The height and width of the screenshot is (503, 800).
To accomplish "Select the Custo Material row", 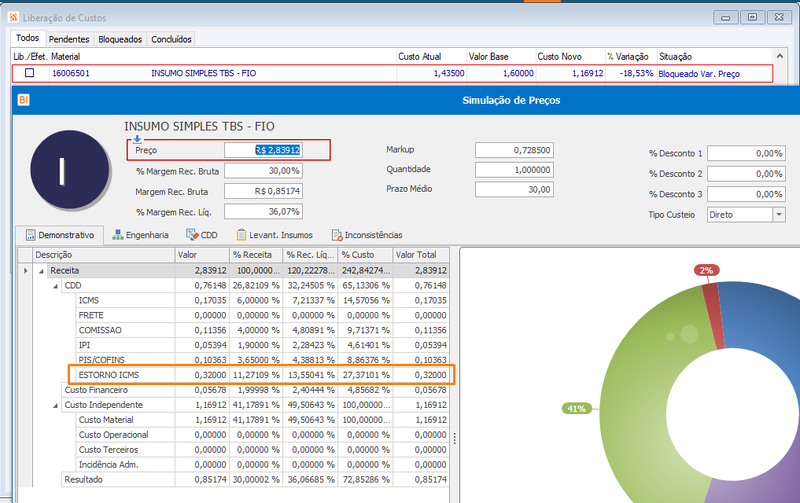I will pos(261,420).
